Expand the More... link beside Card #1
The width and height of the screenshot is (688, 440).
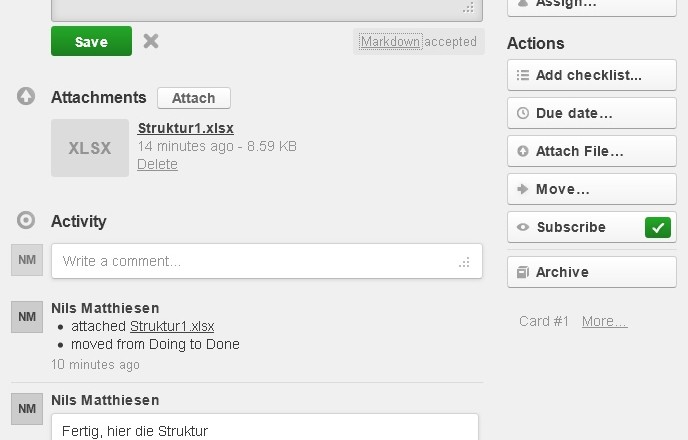tap(605, 321)
